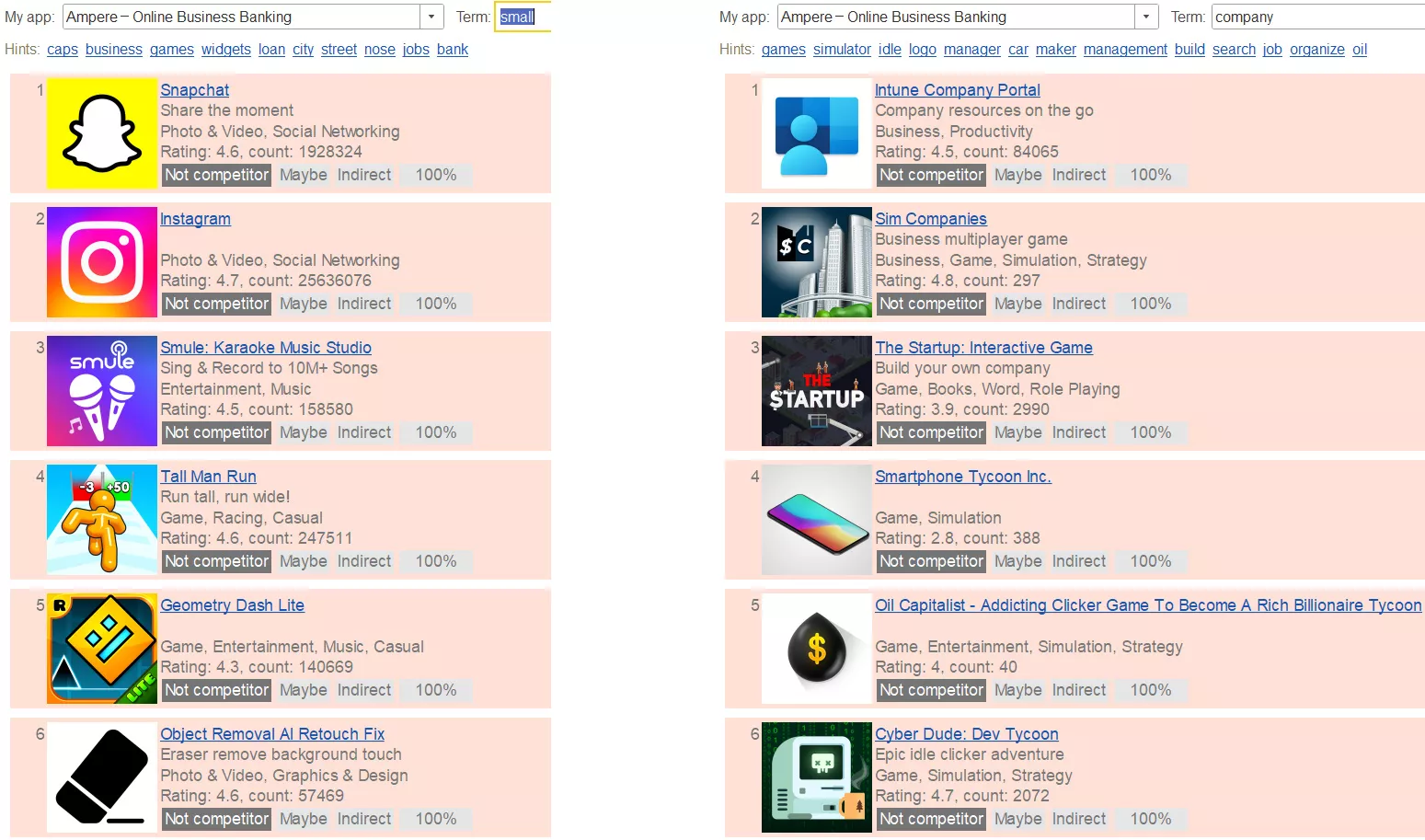Viewport: 1425px width, 840px height.
Task: Click the Object Removal eraser icon
Action: point(102,777)
